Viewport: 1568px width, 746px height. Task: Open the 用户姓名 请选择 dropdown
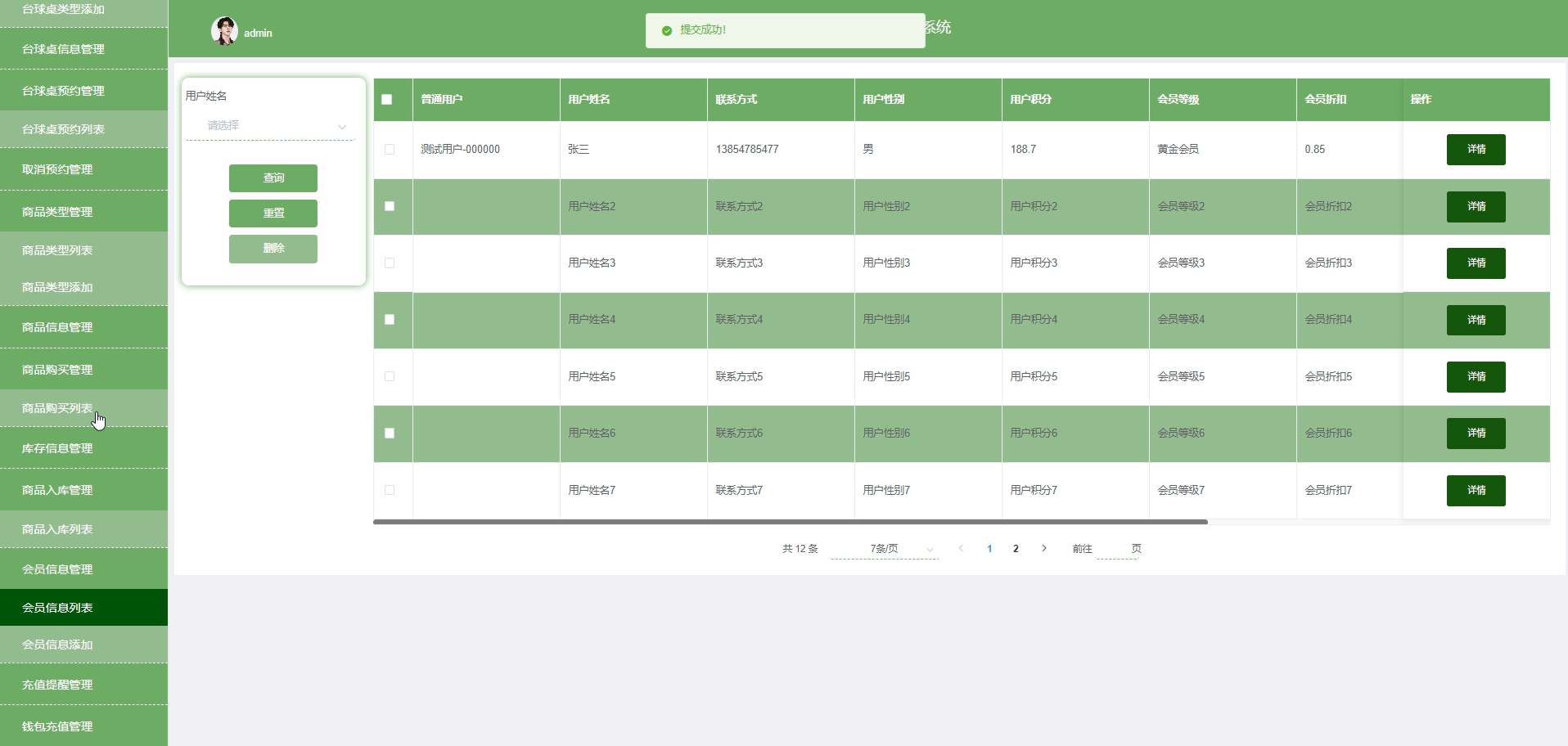(x=270, y=126)
